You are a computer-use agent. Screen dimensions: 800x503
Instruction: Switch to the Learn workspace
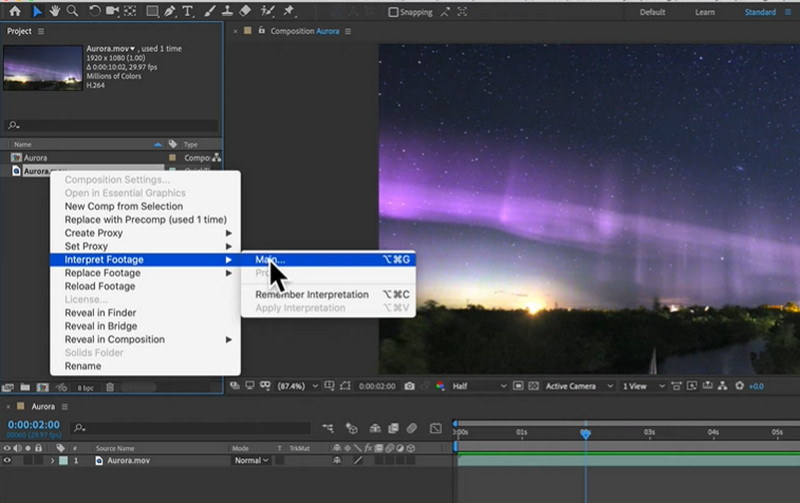pyautogui.click(x=705, y=12)
